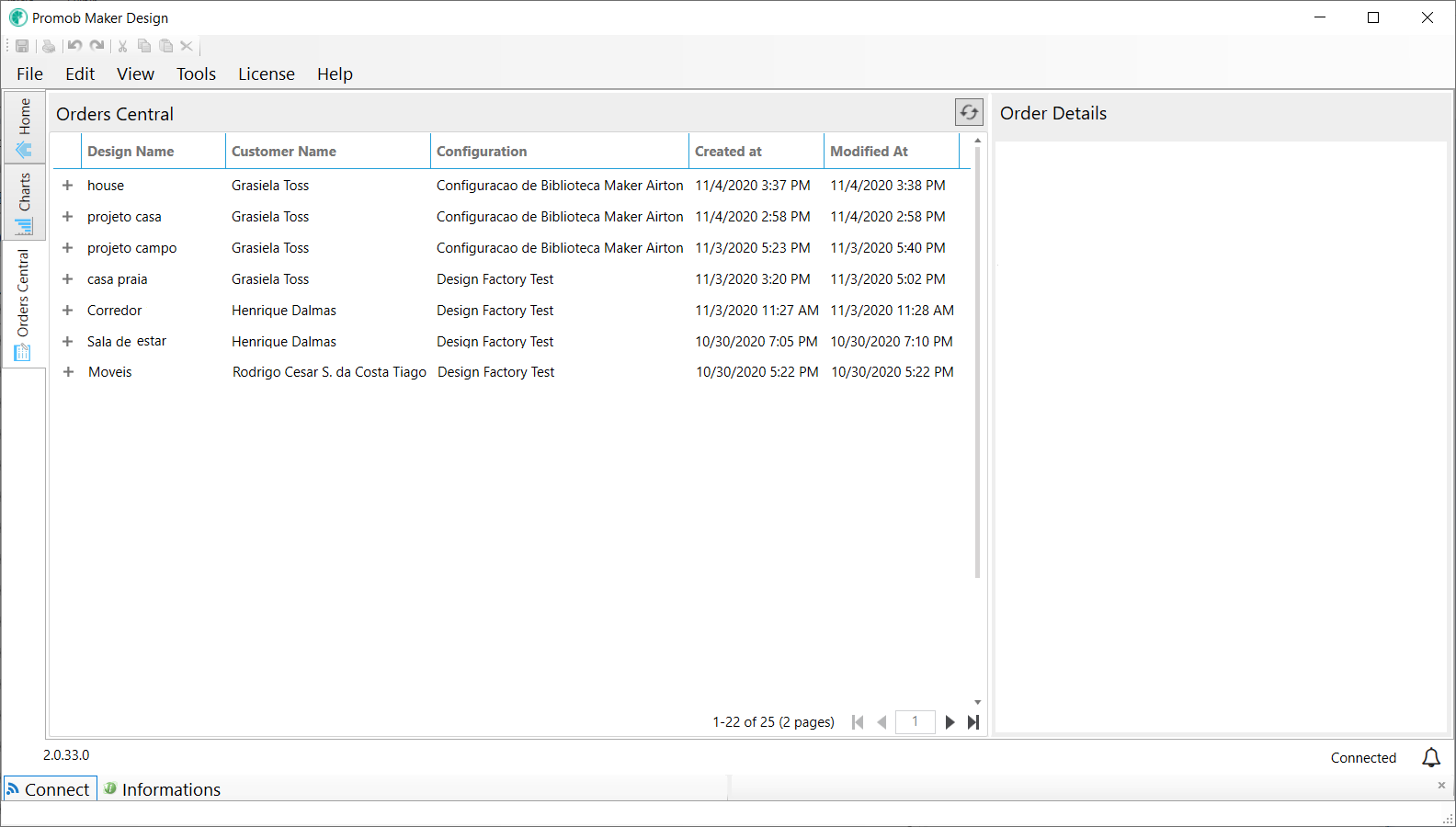Select the 'Sala de estar' design name
The width and height of the screenshot is (1456, 827).
pyautogui.click(x=127, y=342)
